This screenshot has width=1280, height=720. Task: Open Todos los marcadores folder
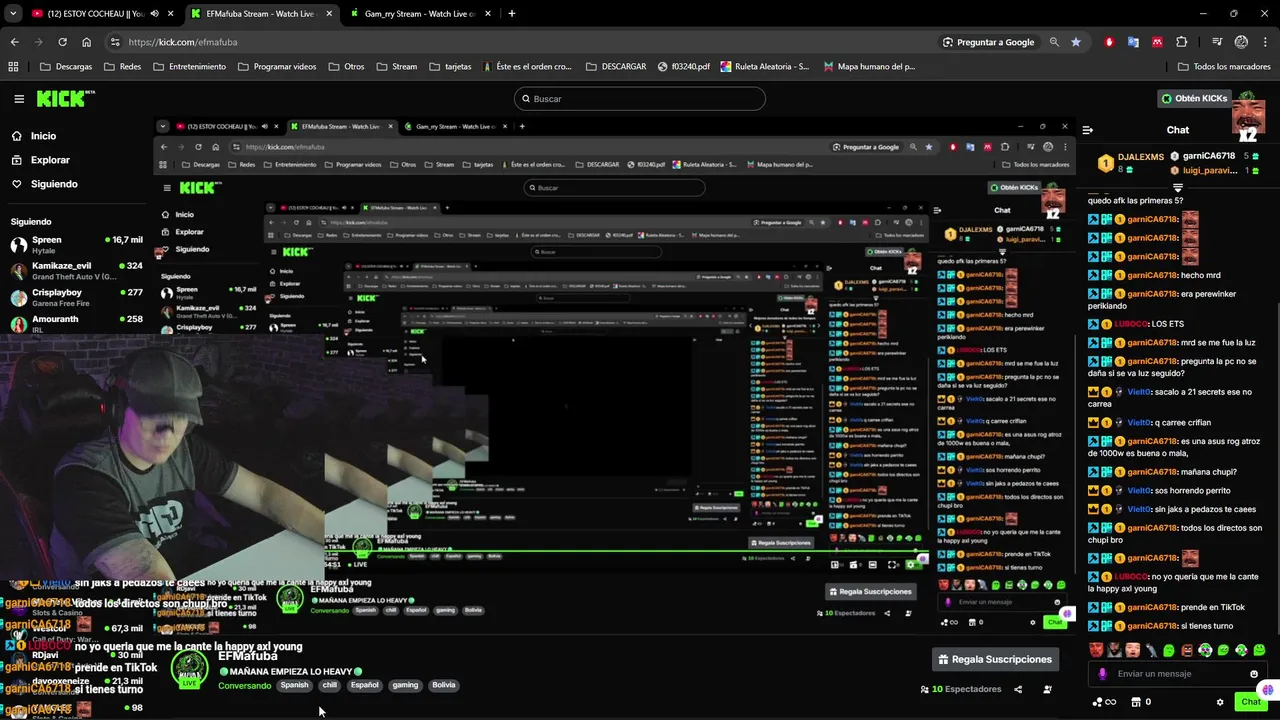pos(1224,66)
